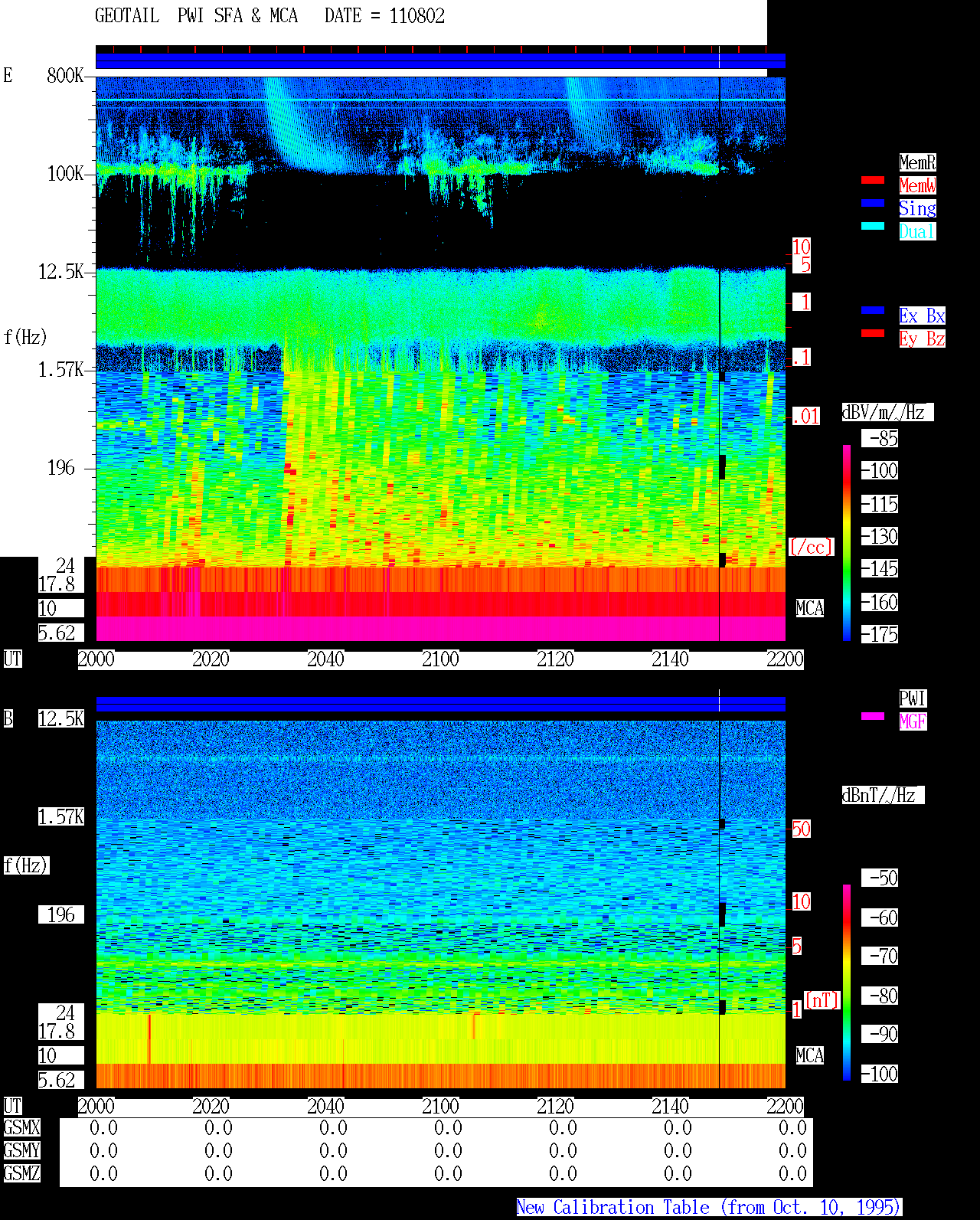This screenshot has height=1220, width=980.
Task: Click the -85 value on the color scale
Action: 880,438
